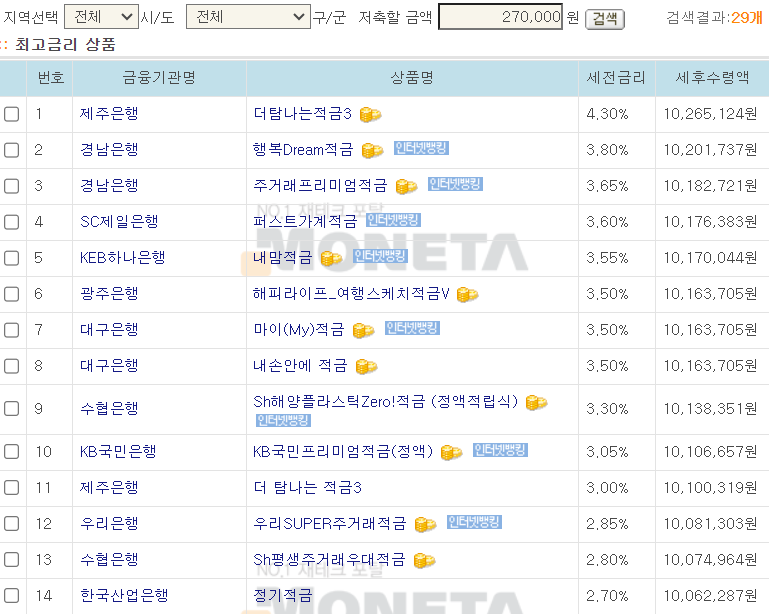Image resolution: width=769 pixels, height=614 pixels.
Task: Open the 더탐나는적금3 product link
Action: click(303, 114)
